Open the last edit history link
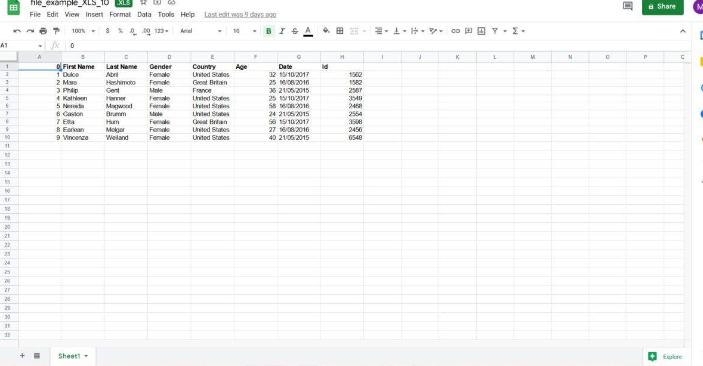Image resolution: width=703 pixels, height=366 pixels. click(x=240, y=14)
